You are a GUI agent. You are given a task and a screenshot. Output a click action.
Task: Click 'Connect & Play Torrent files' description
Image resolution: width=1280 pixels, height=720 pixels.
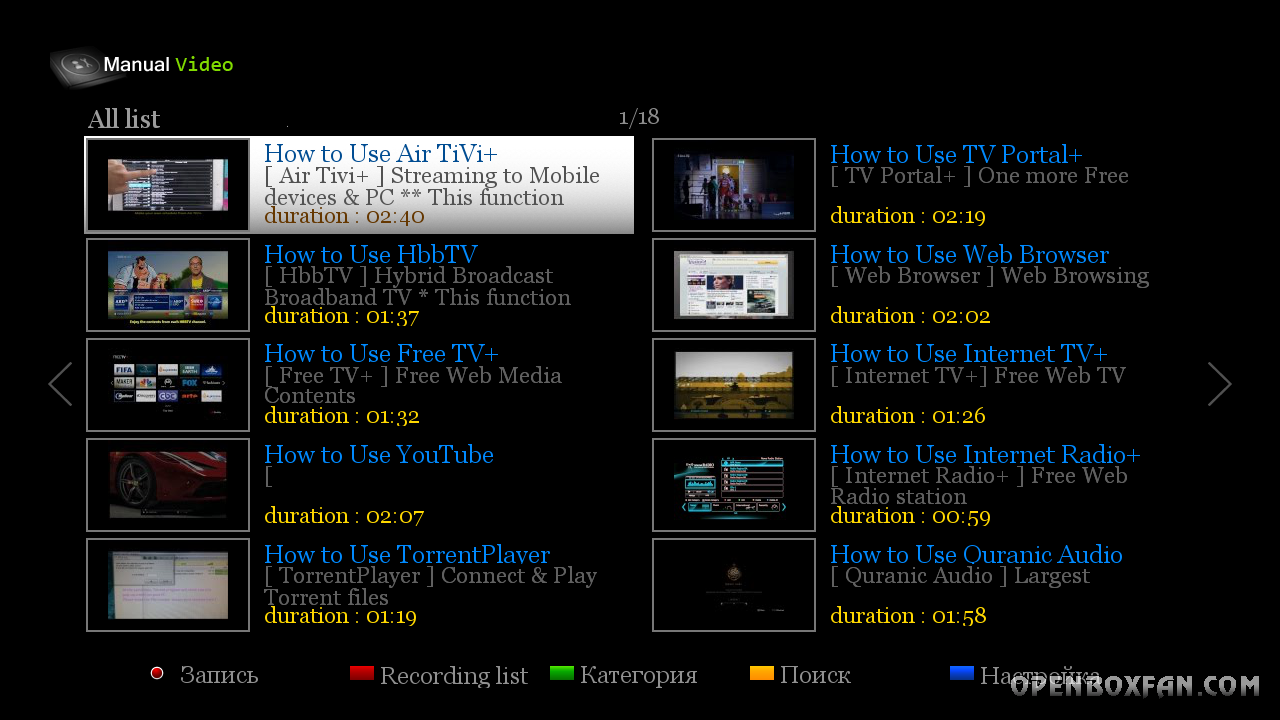click(430, 587)
